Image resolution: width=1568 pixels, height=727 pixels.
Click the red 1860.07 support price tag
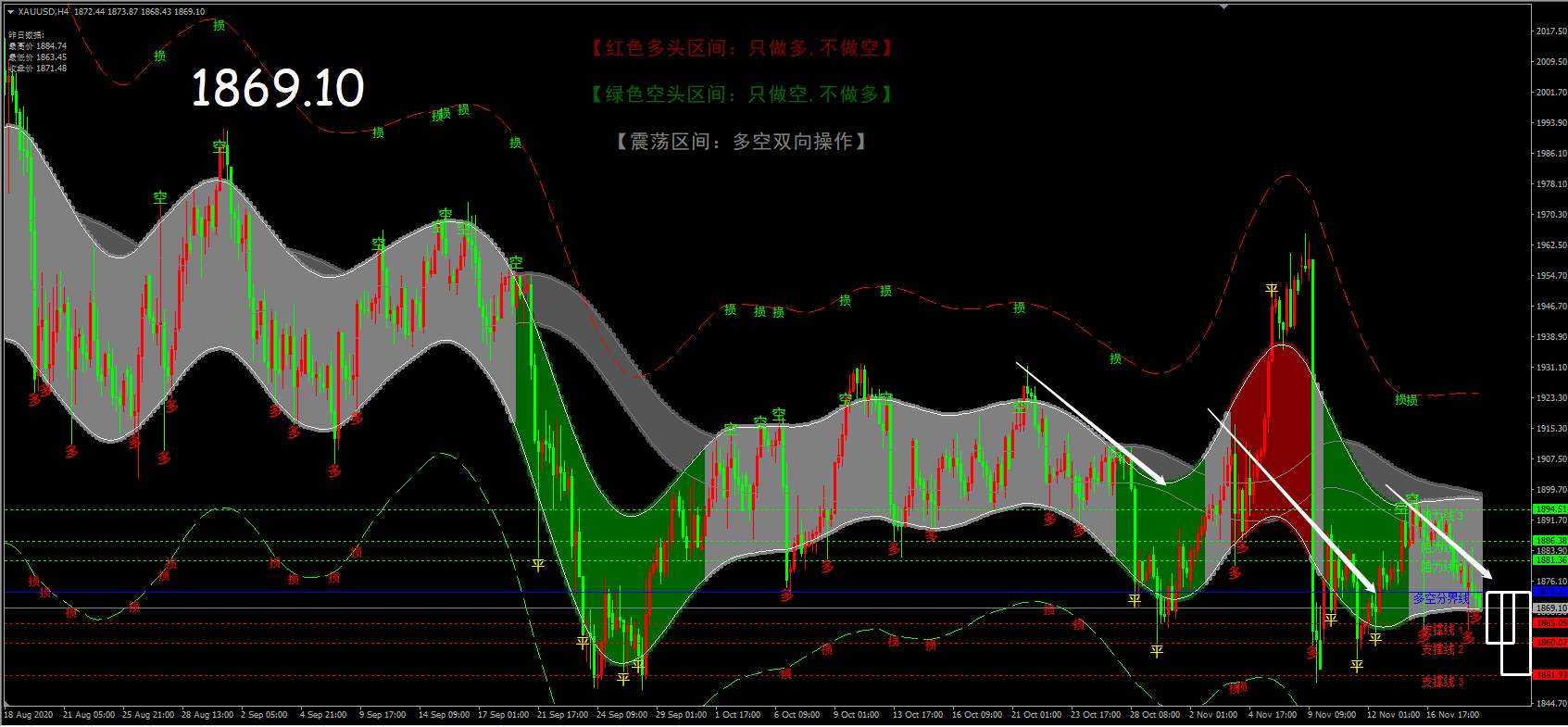coord(1550,643)
